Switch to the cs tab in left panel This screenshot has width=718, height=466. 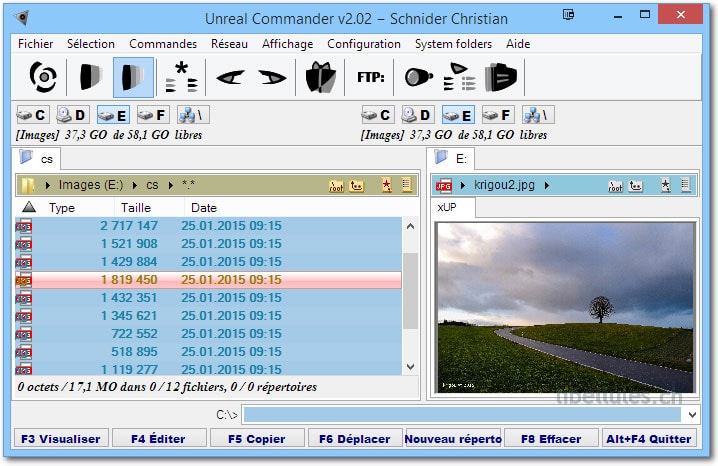(37, 159)
